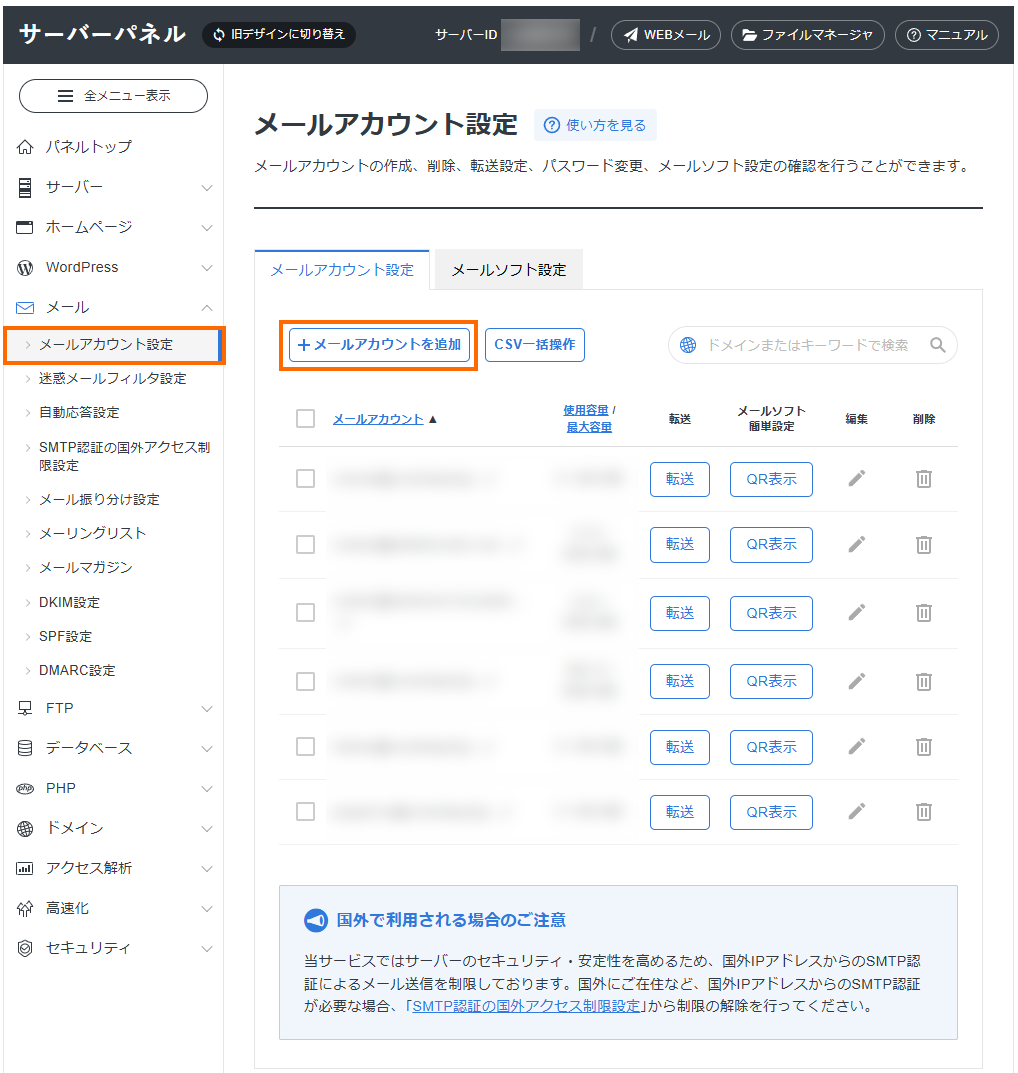The height and width of the screenshot is (1073, 1018).
Task: Click the home icon beside パネルトップ
Action: click(25, 146)
